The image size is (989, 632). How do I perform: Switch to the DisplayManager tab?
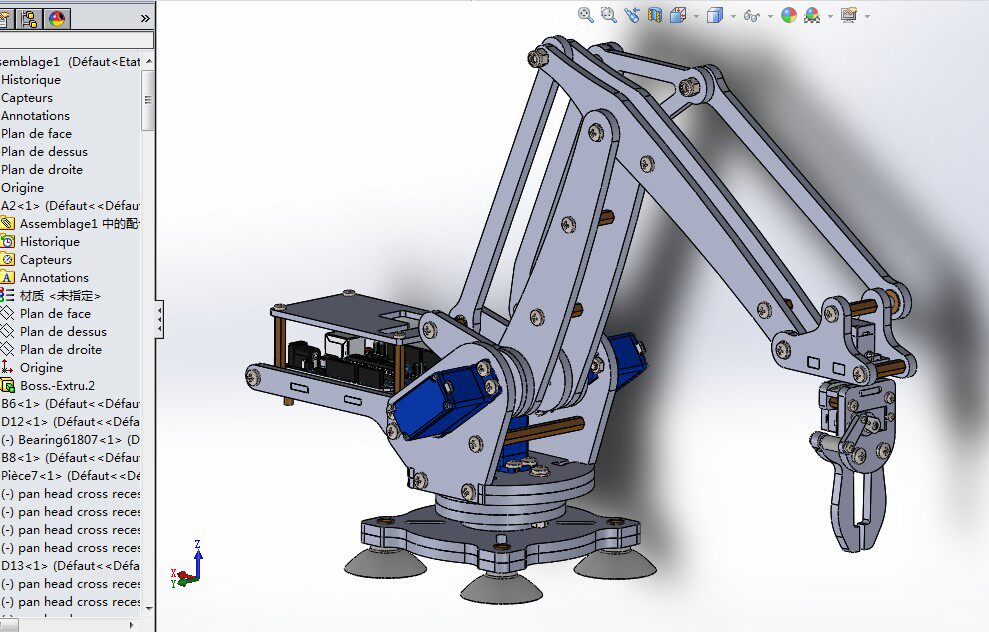[57, 19]
